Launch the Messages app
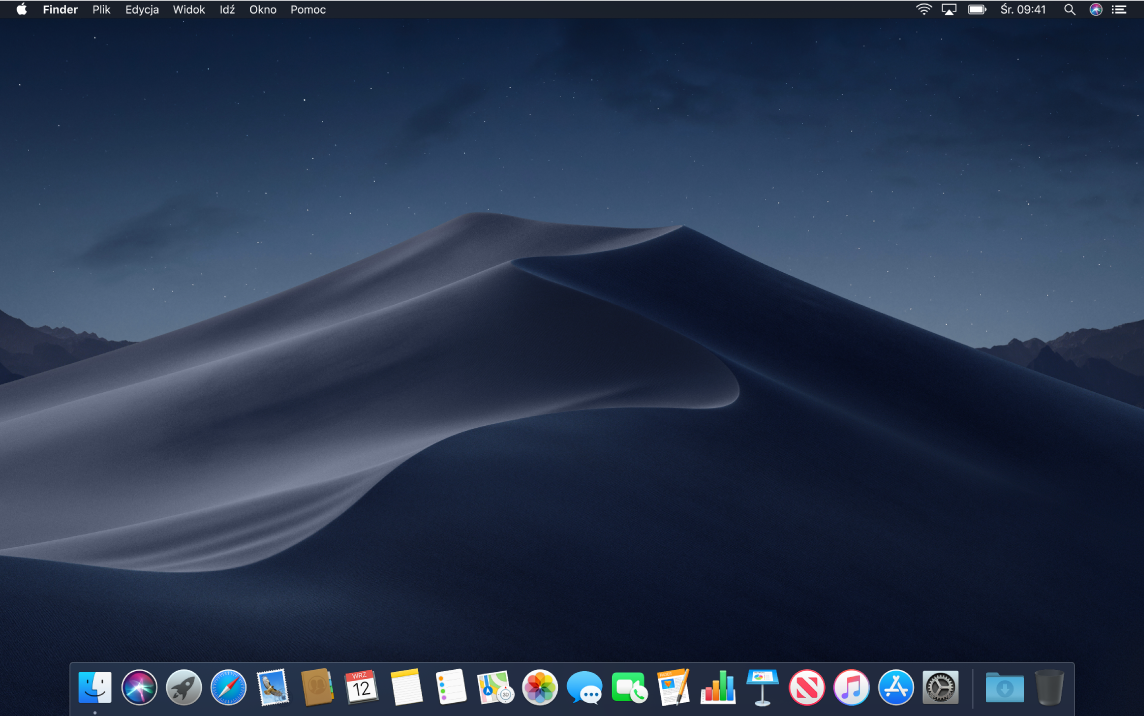Screen dimensions: 1144x716 coord(584,687)
